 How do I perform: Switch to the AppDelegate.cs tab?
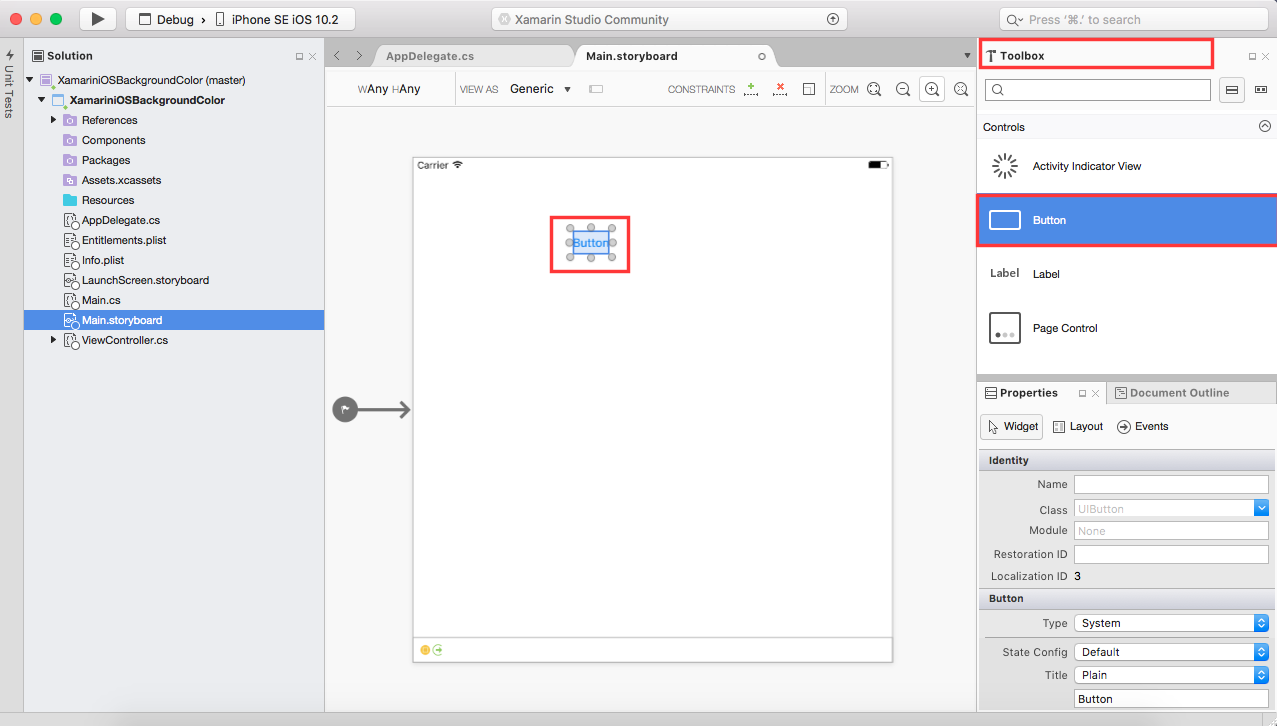pyautogui.click(x=430, y=56)
